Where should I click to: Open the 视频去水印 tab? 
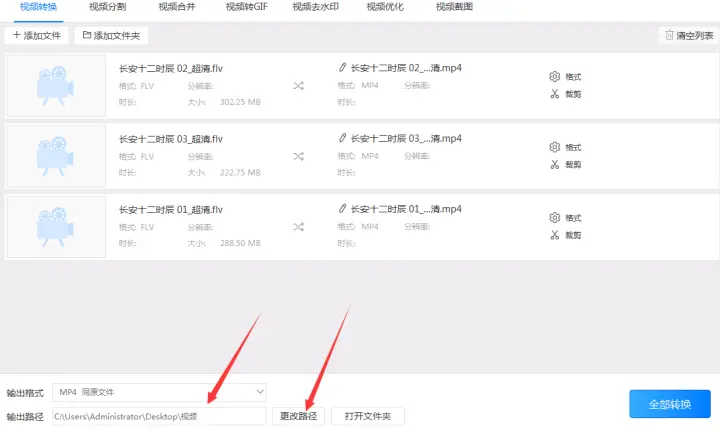315,7
